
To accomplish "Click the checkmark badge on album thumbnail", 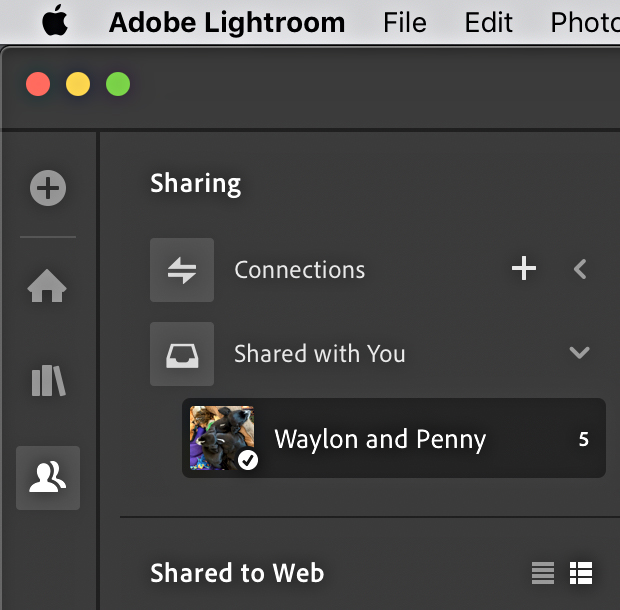I will click(x=248, y=460).
